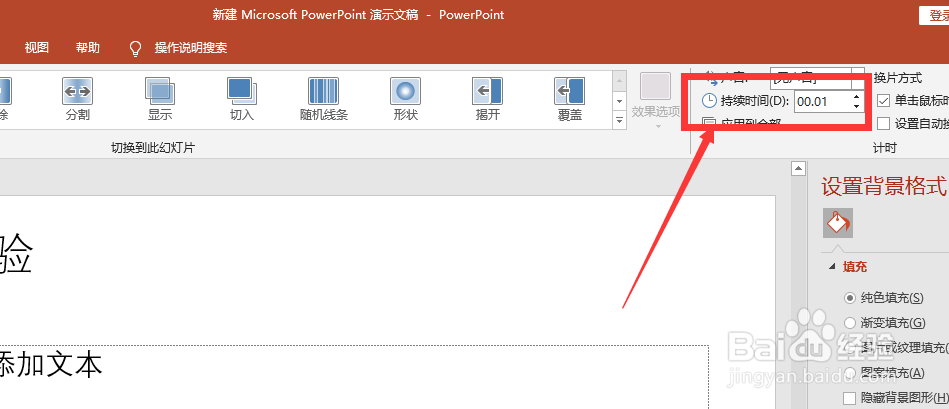Open the 视图 (View) ribbon tab
This screenshot has width=949, height=409.
pyautogui.click(x=36, y=48)
